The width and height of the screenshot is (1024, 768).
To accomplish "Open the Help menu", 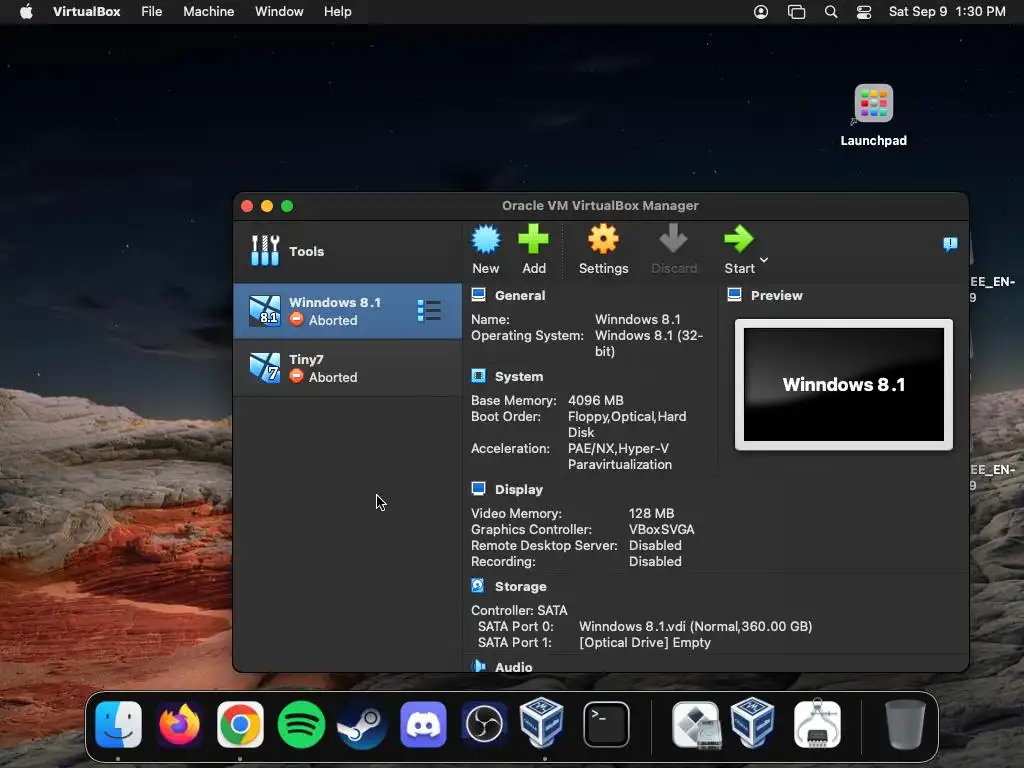I will pyautogui.click(x=338, y=12).
